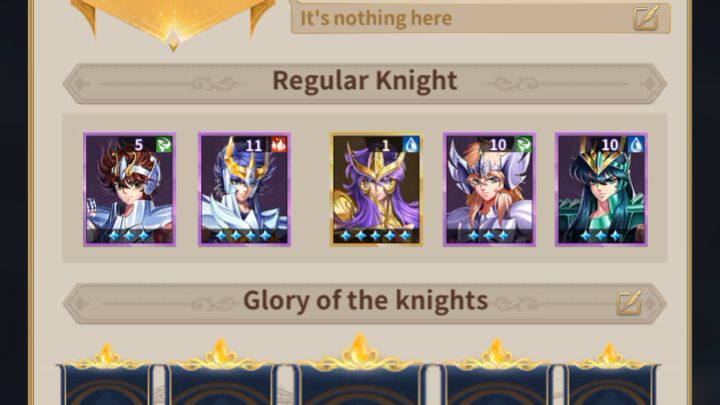Tap the water element icon on the gold knight
The width and height of the screenshot is (720, 405).
[x=411, y=145]
